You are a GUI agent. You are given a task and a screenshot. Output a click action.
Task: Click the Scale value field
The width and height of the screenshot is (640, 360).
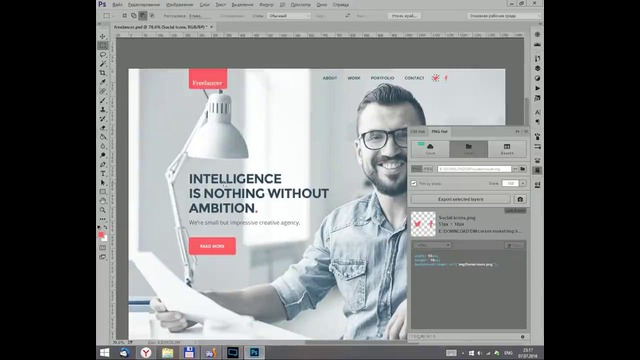(x=510, y=183)
